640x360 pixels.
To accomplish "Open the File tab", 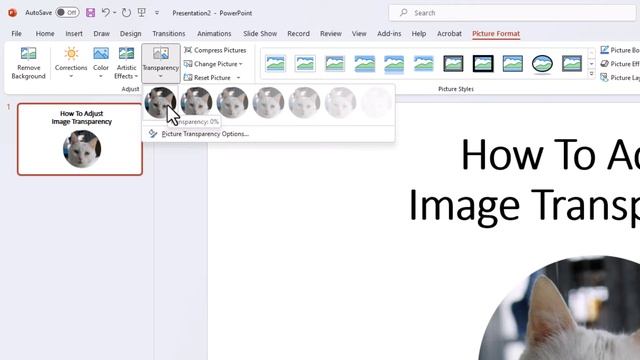I will pos(16,33).
